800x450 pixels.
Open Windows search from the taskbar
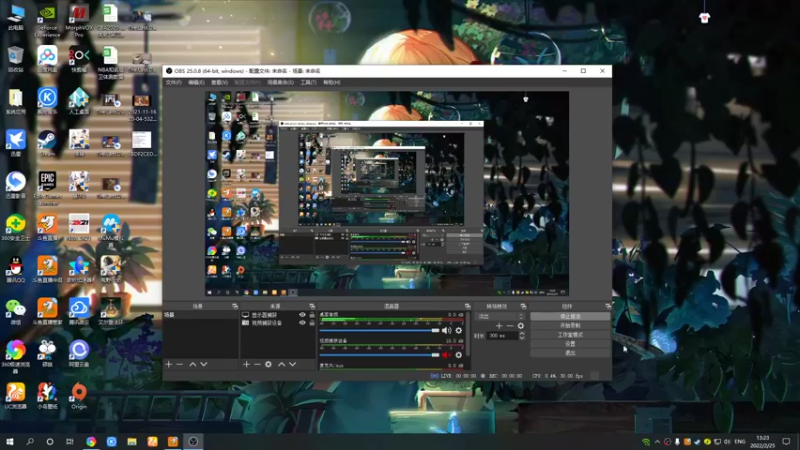[x=30, y=442]
